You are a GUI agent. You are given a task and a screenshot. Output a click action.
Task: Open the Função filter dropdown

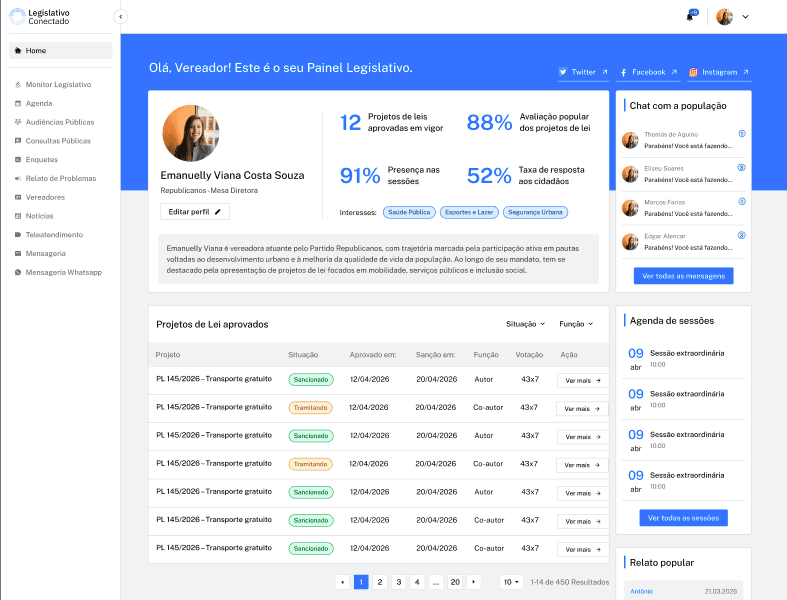coord(576,324)
